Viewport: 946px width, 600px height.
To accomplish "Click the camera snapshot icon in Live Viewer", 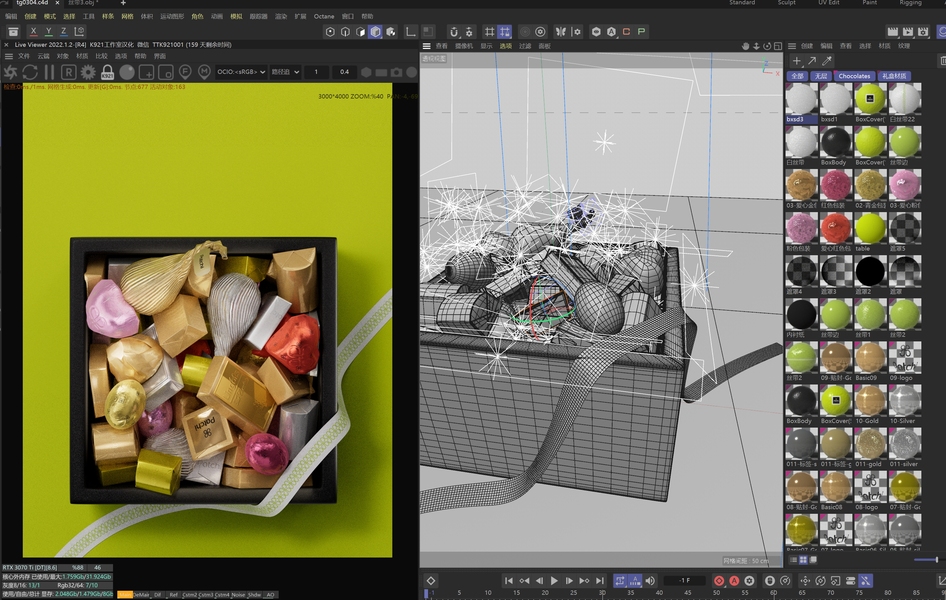I will coord(396,72).
